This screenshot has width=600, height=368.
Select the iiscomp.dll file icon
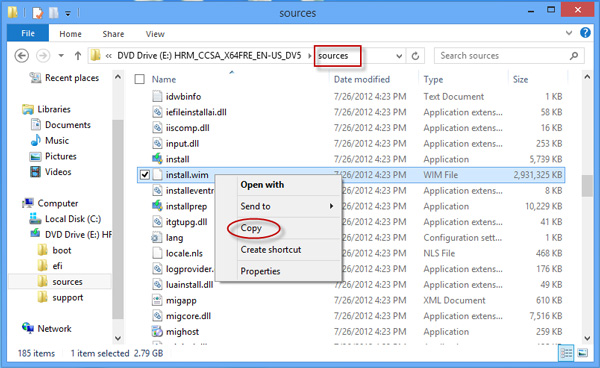[x=157, y=128]
